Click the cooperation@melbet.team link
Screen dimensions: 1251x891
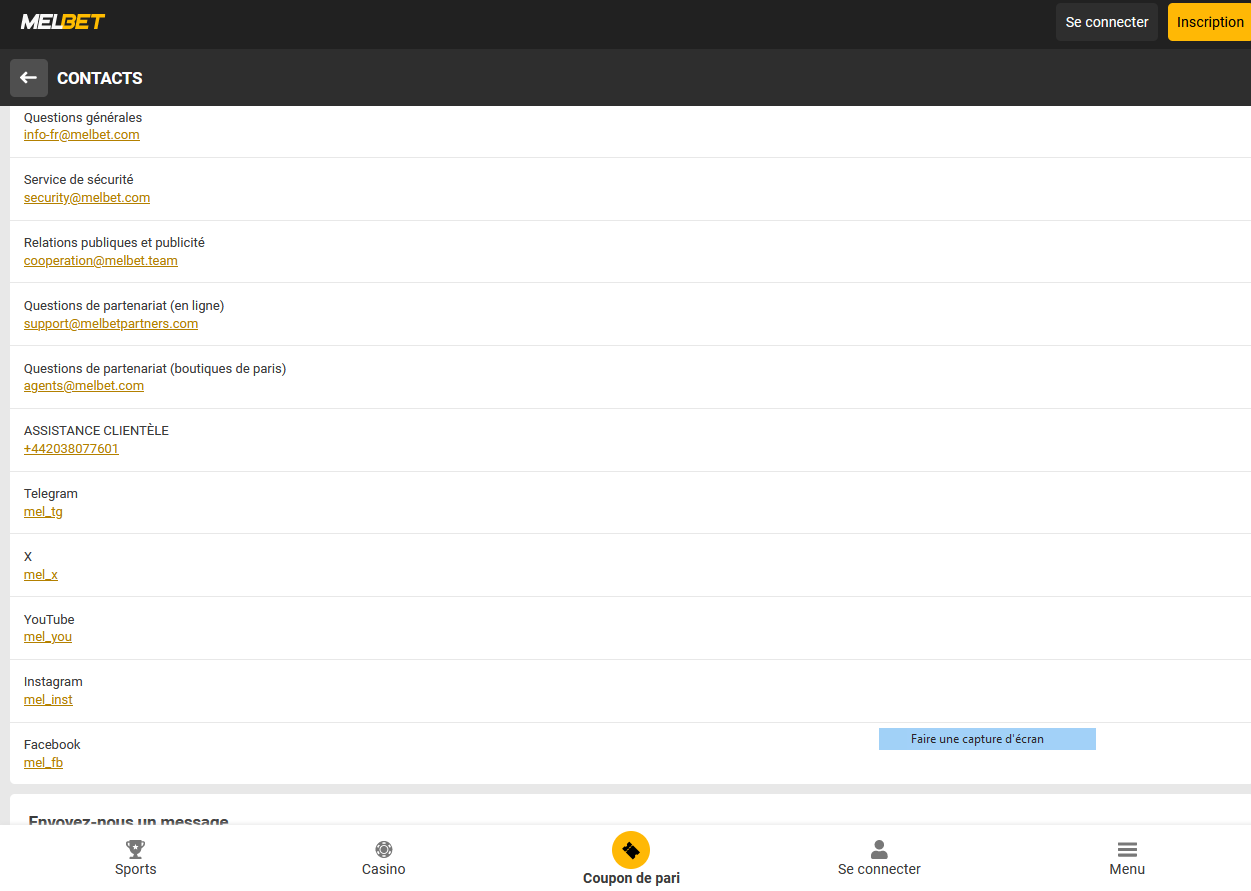pyautogui.click(x=101, y=261)
